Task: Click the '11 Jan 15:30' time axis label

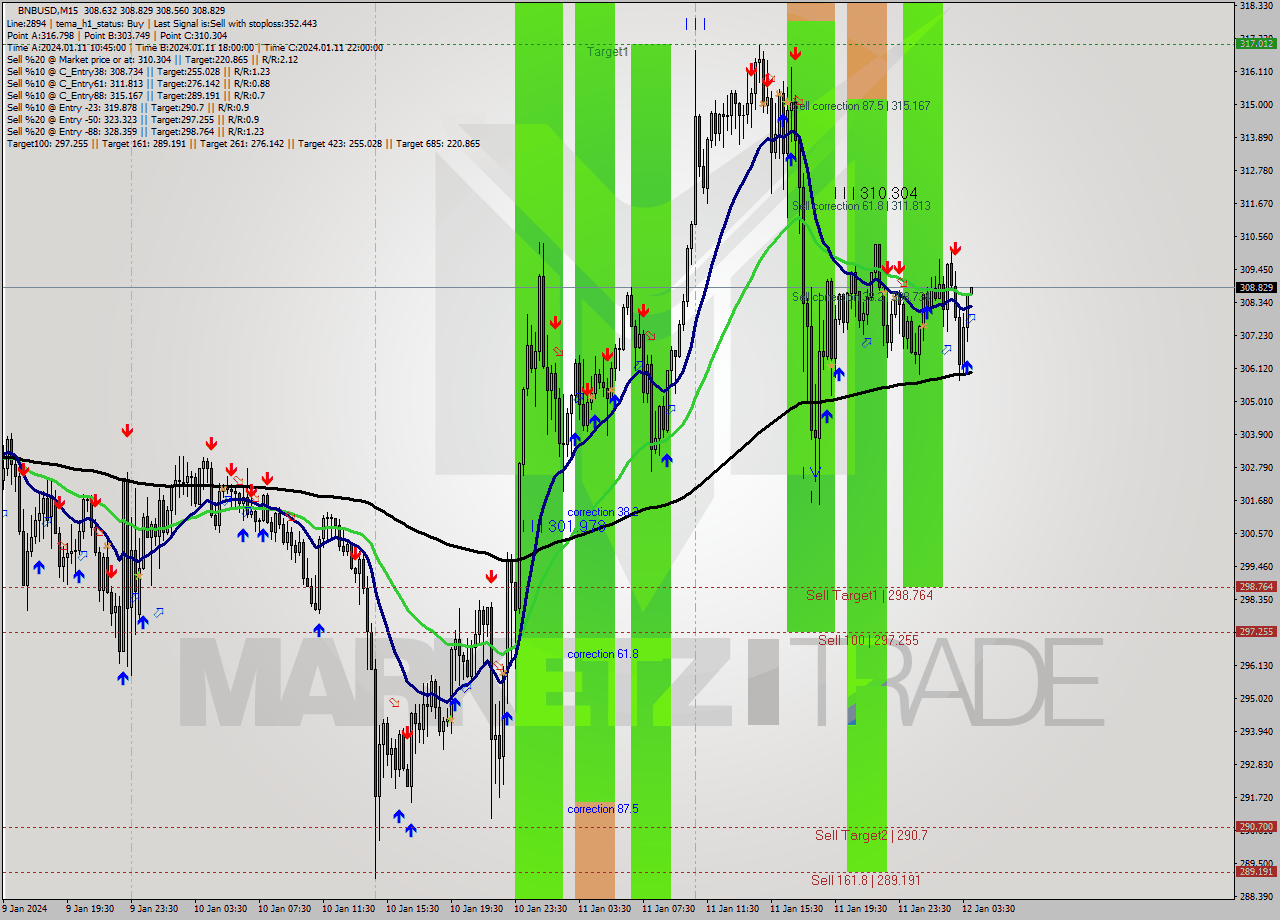Action: (x=798, y=909)
